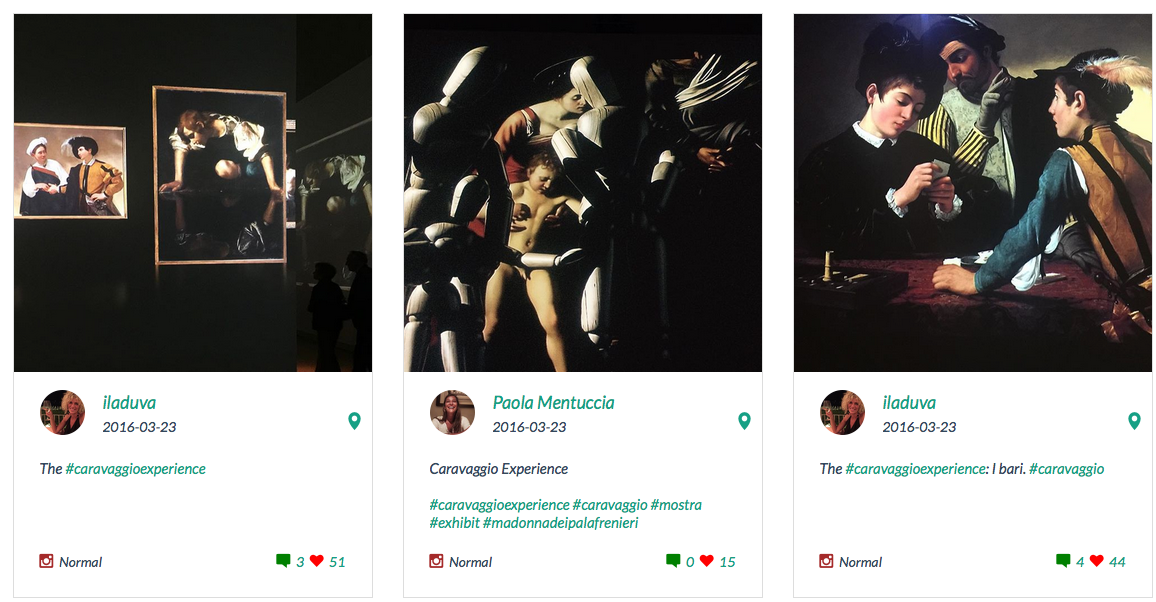Open the mannequins and Madonna photo
This screenshot has height=602, width=1156.
coord(583,193)
